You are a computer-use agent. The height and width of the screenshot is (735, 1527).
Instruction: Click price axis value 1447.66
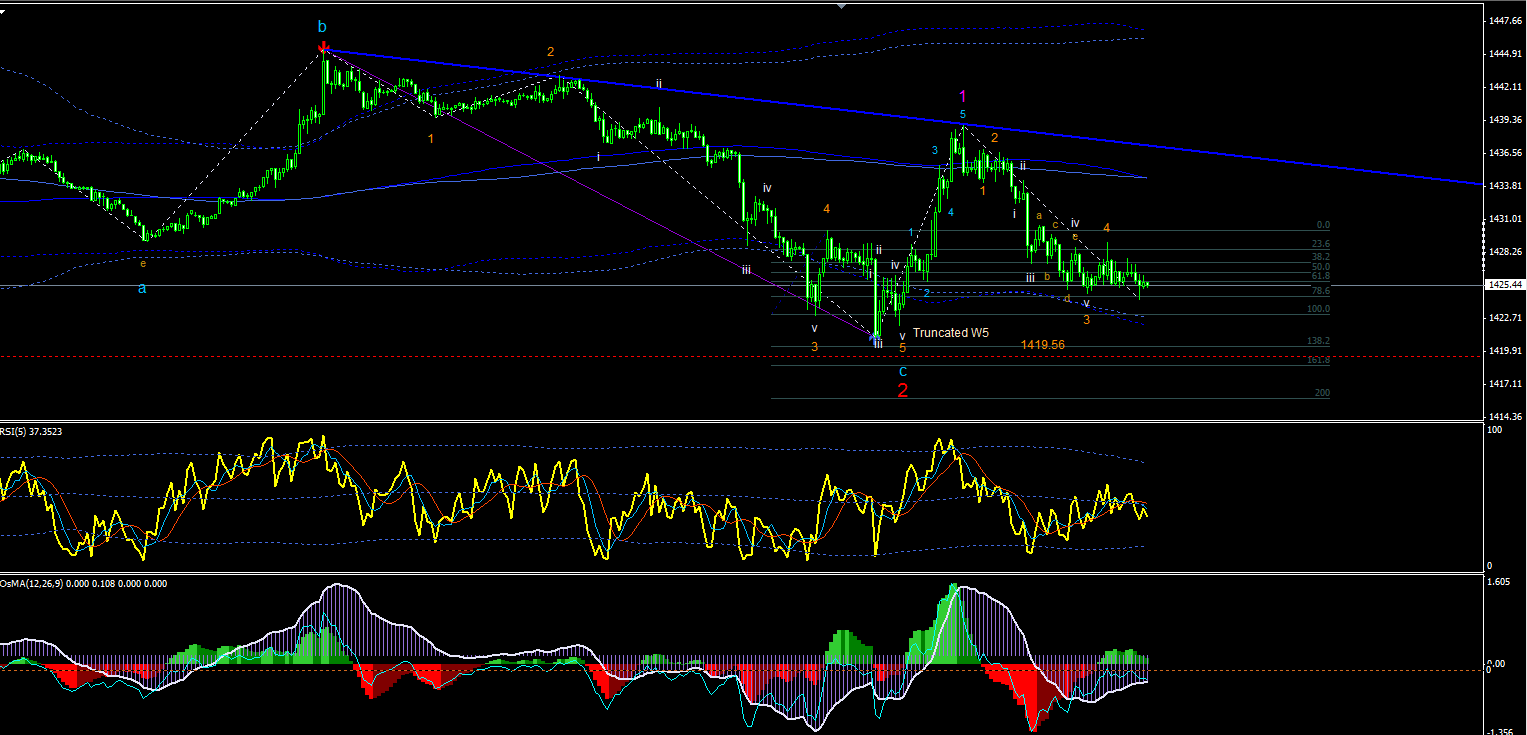click(x=1506, y=20)
